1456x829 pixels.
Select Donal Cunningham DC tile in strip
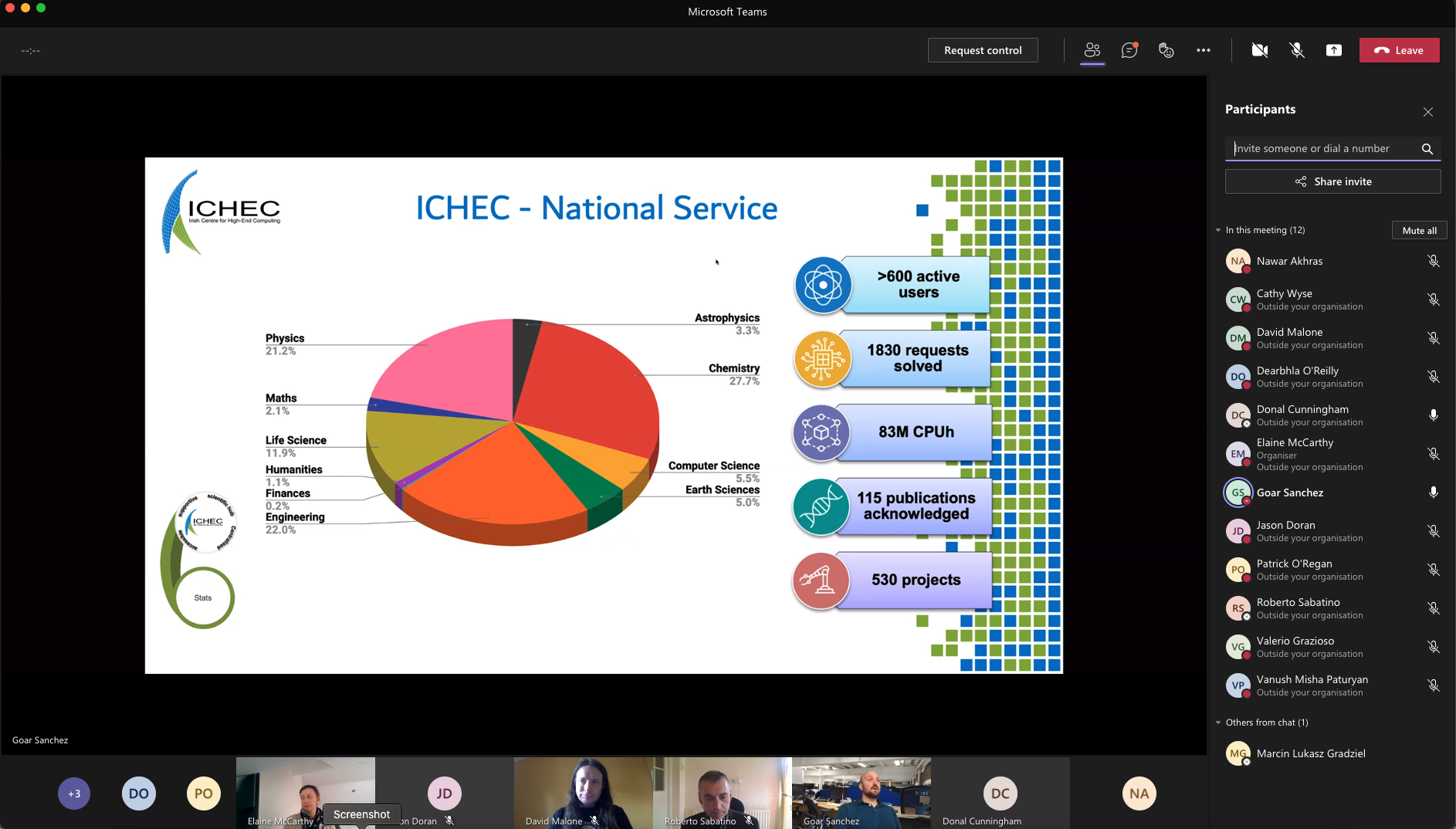1001,793
